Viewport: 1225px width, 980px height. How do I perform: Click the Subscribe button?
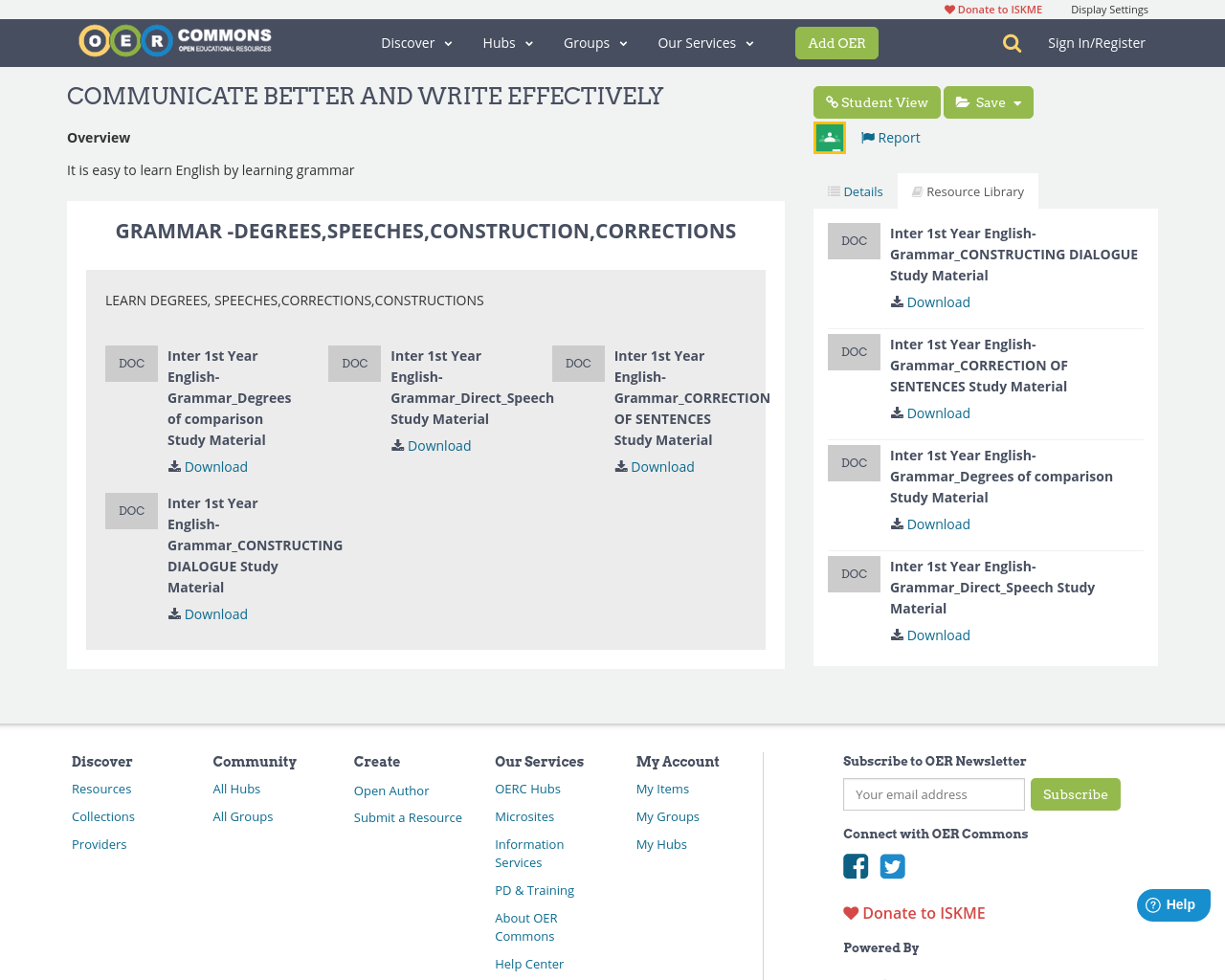coord(1075,794)
